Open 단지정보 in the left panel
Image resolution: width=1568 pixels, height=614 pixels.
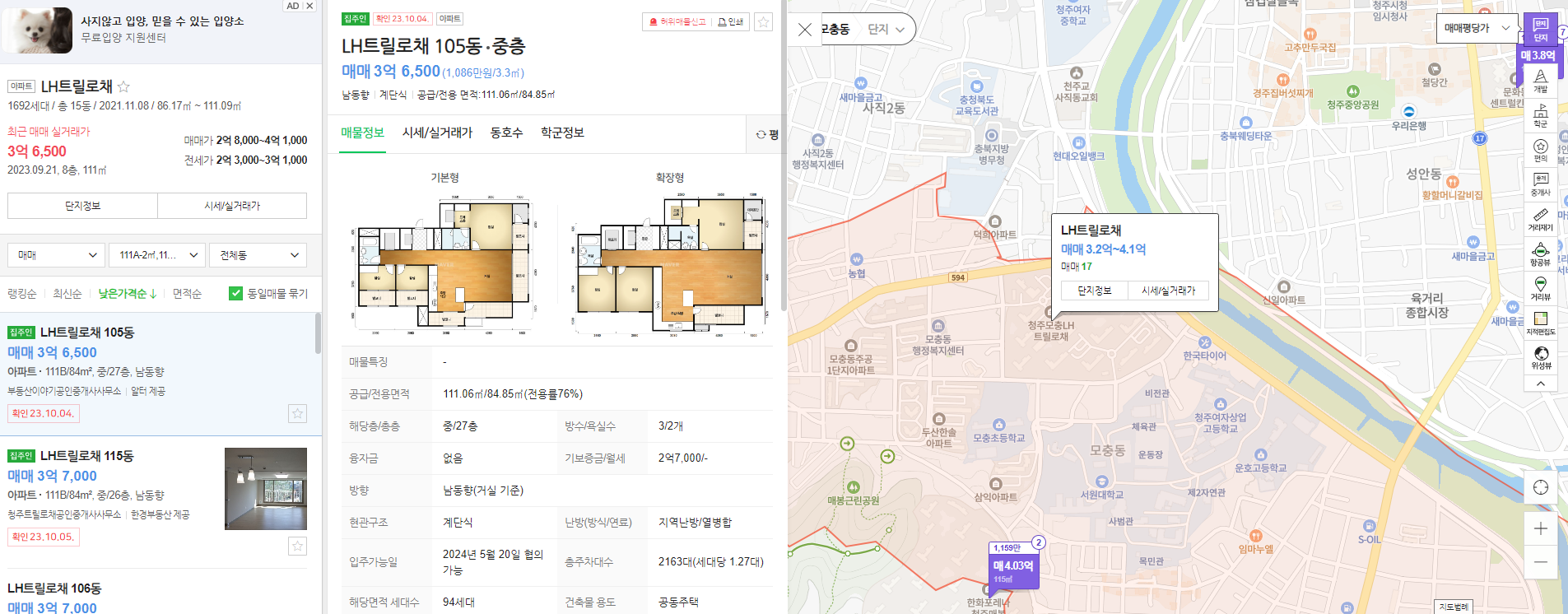[x=82, y=206]
